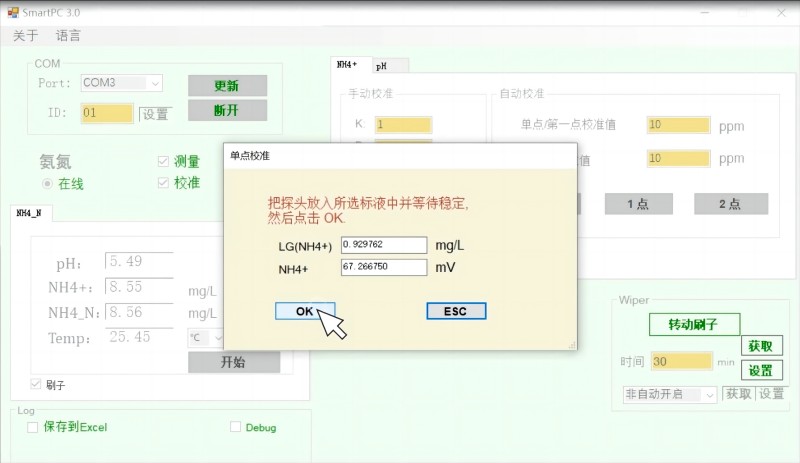
Task: Switch to the pH tab
Action: click(390, 66)
